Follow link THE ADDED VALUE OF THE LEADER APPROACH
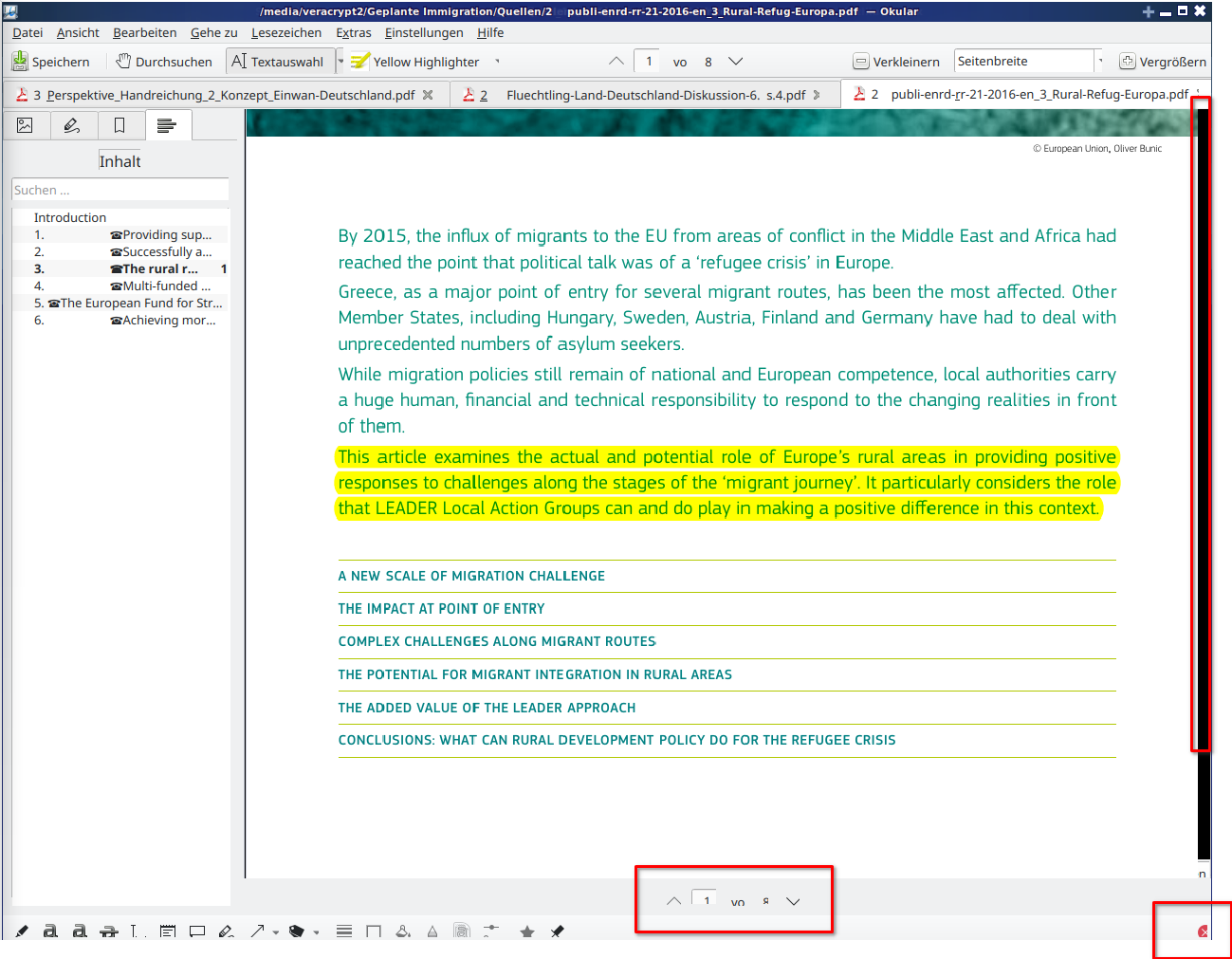The image size is (1232, 959). click(487, 708)
